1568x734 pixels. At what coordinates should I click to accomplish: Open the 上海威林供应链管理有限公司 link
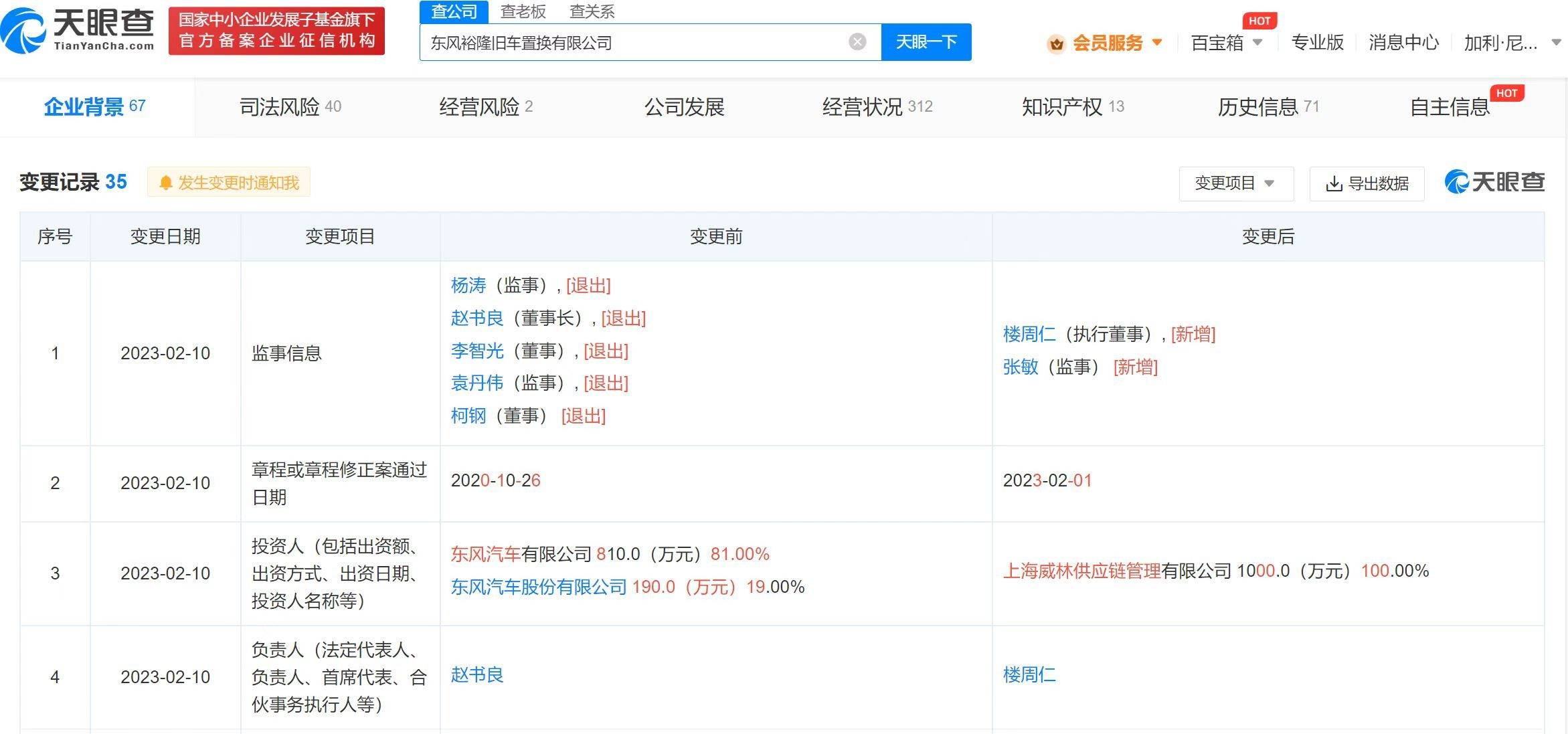[x=1117, y=571]
